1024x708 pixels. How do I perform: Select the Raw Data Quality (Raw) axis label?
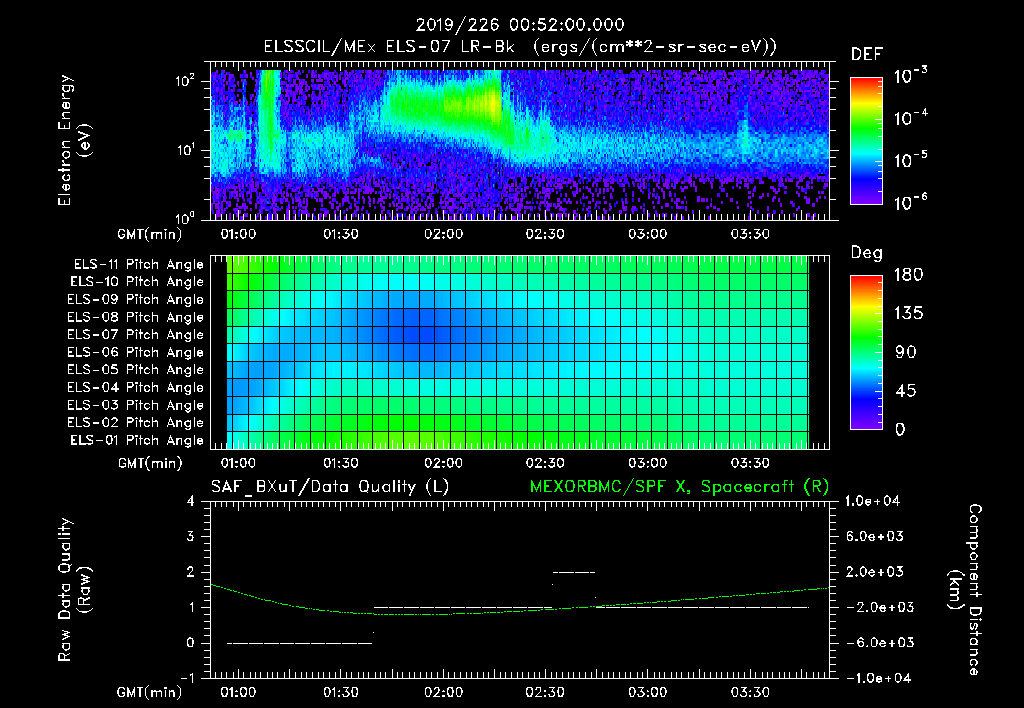pos(74,590)
